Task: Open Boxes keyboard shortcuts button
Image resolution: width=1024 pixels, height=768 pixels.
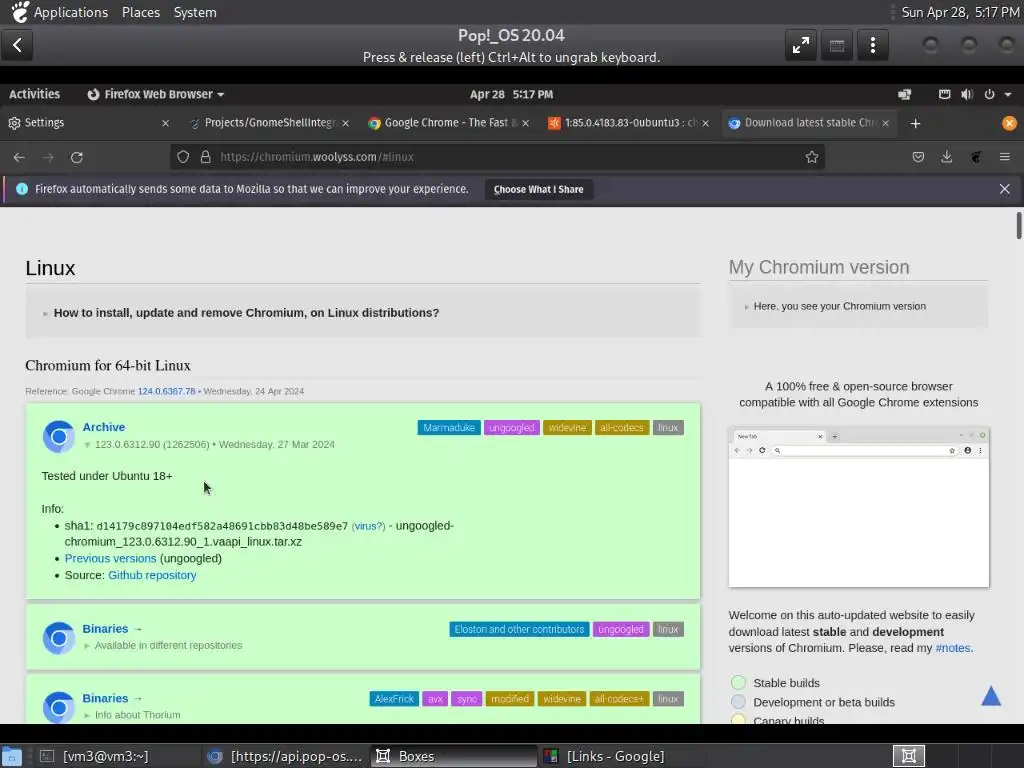Action: (x=837, y=45)
